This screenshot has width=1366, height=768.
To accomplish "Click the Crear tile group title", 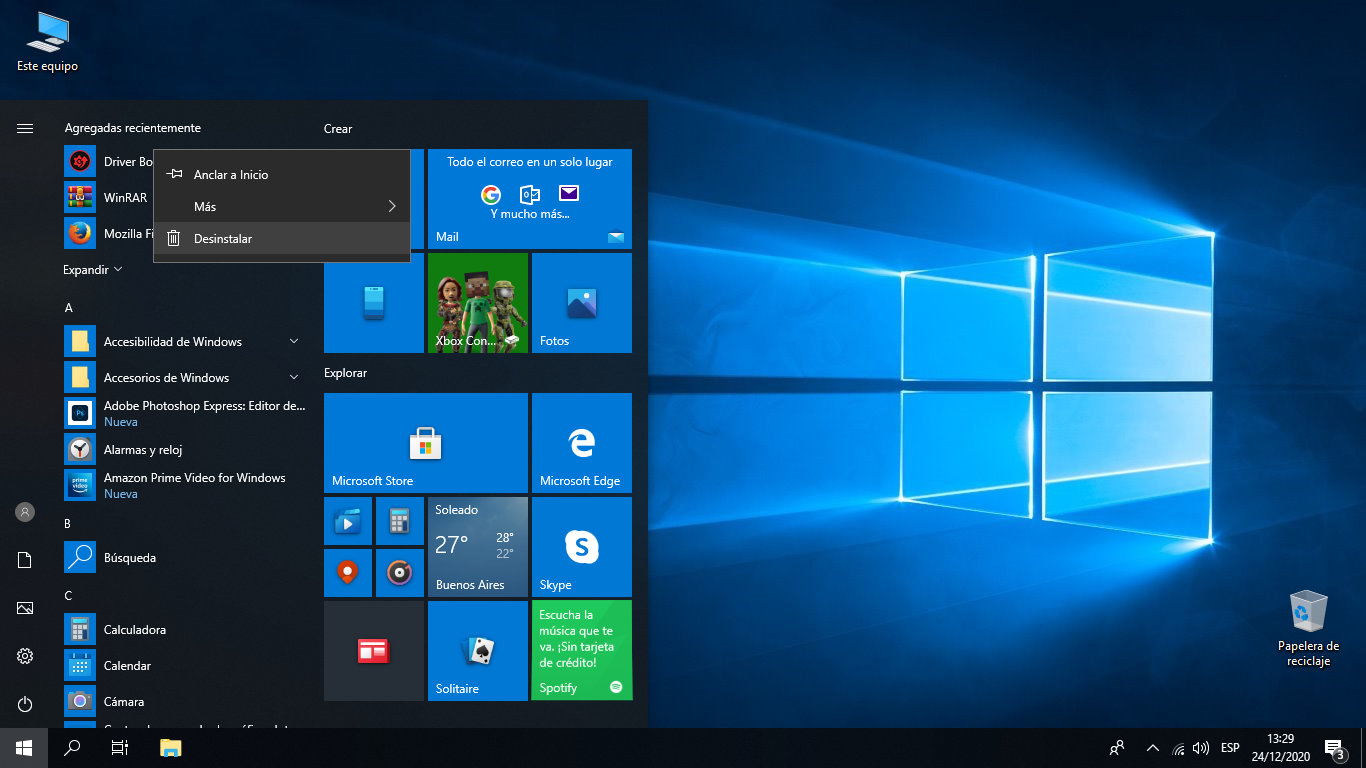I will tap(338, 129).
